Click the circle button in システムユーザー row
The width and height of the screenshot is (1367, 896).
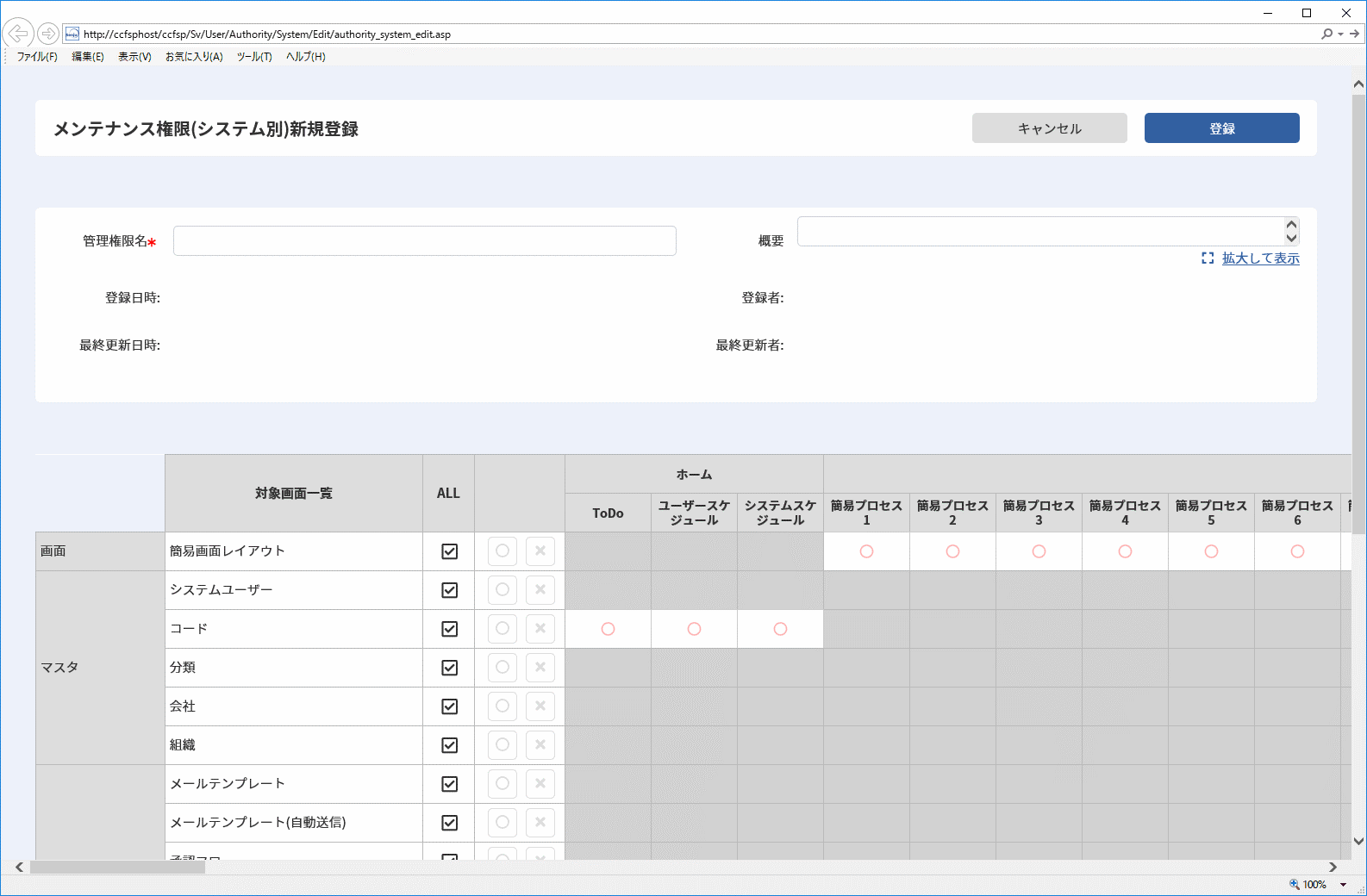(x=502, y=590)
